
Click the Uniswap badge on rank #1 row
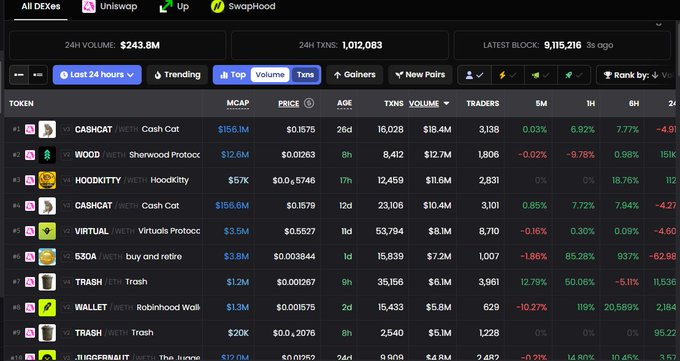pyautogui.click(x=30, y=129)
